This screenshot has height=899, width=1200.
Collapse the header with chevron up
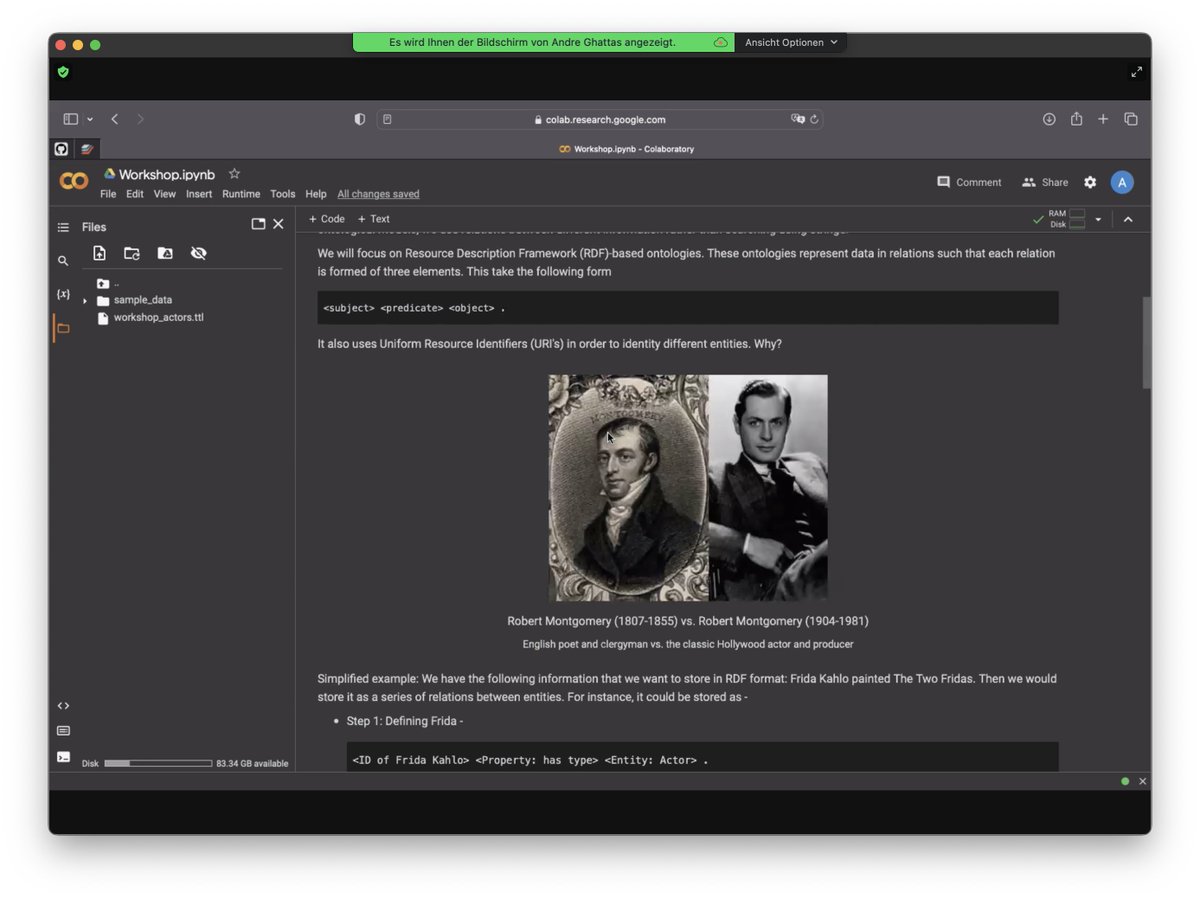pyautogui.click(x=1128, y=219)
